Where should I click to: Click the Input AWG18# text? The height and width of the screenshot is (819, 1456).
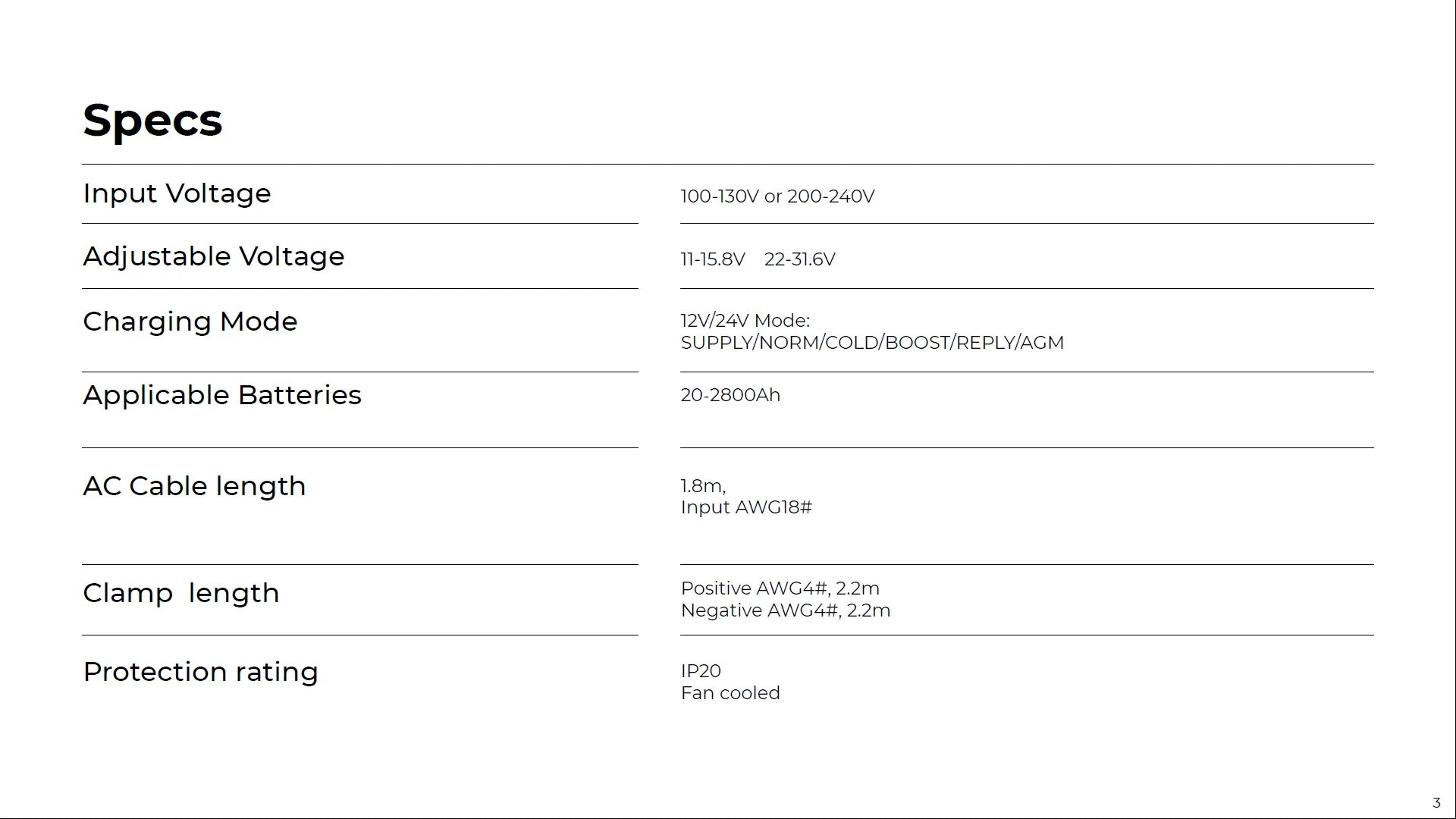746,507
